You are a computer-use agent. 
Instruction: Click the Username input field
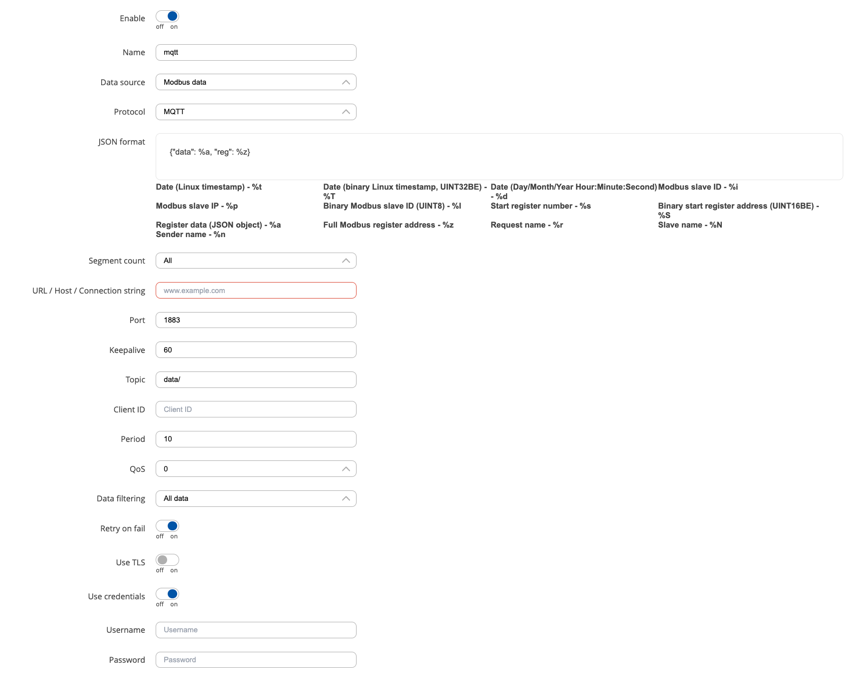point(255,630)
